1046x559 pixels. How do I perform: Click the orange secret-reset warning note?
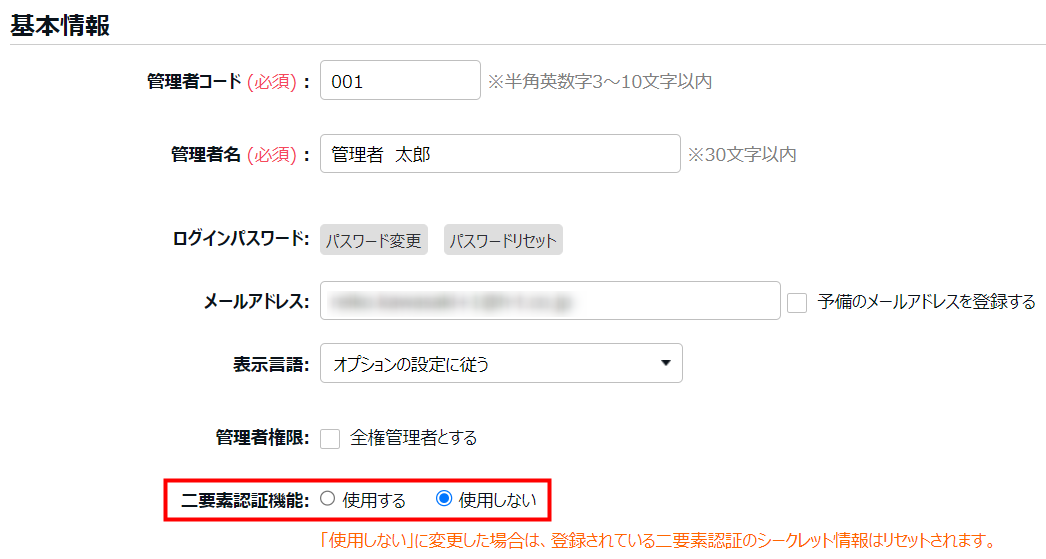click(x=656, y=541)
